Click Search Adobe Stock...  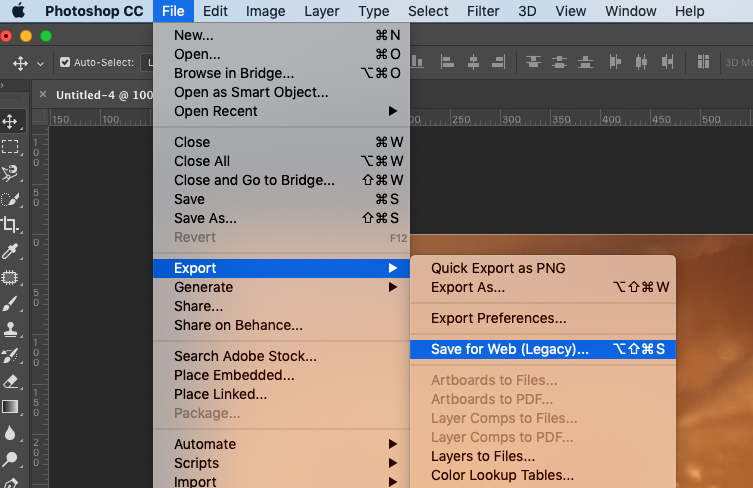point(282,356)
